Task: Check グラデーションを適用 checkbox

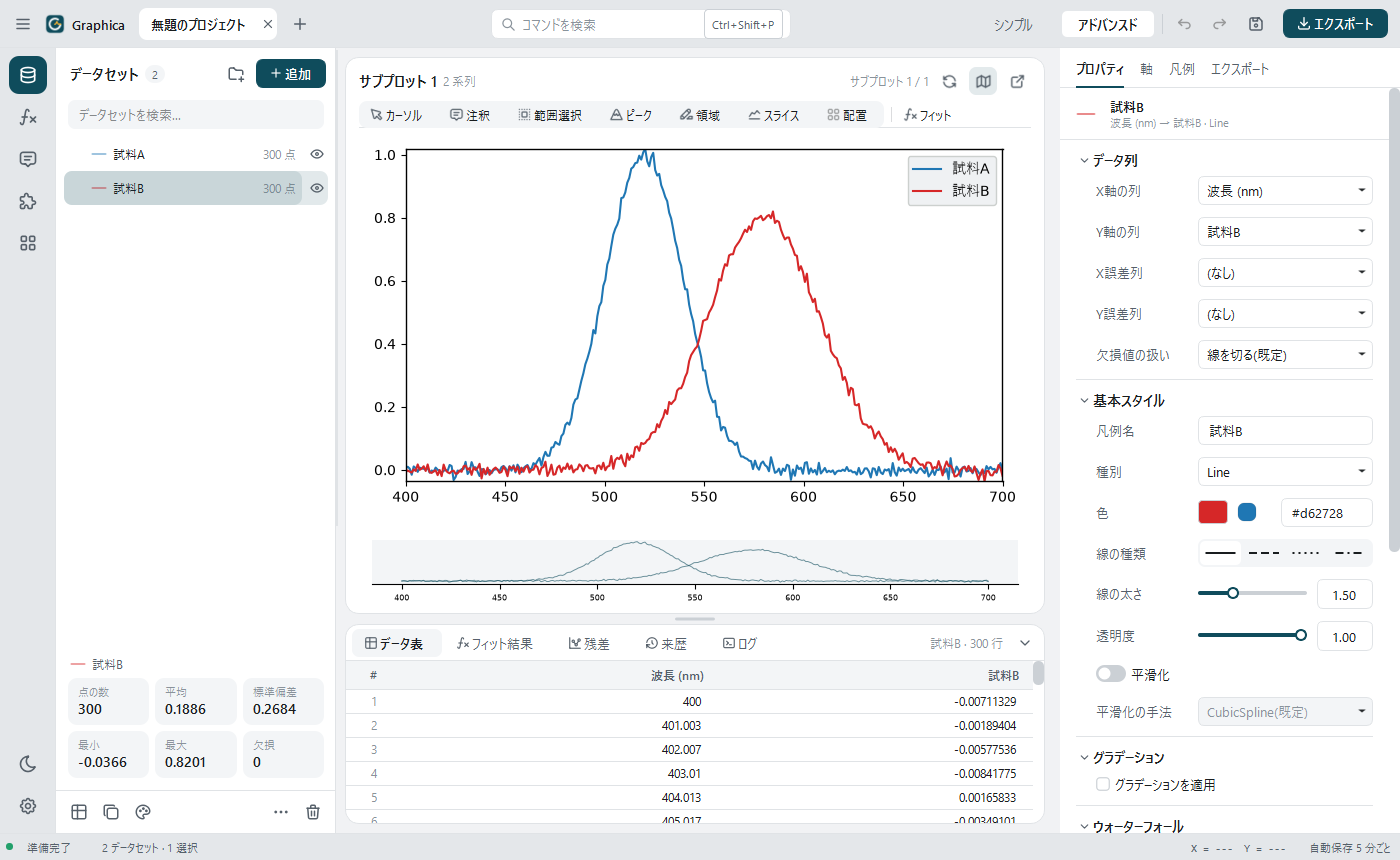Action: point(1103,785)
